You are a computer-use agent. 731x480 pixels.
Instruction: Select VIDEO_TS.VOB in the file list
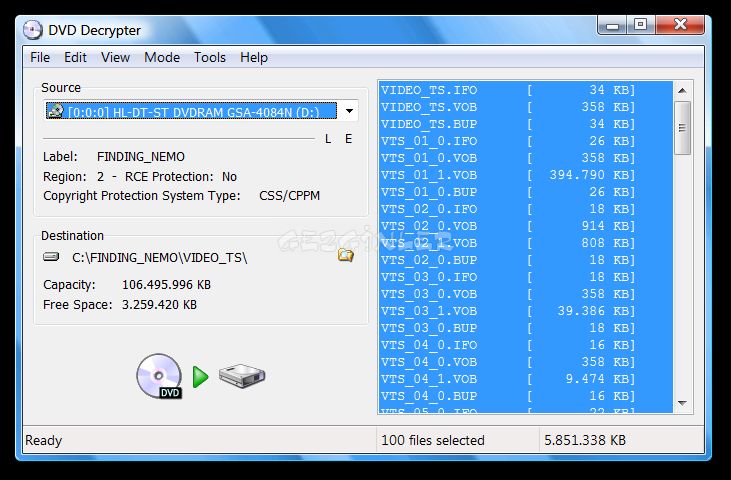[526, 107]
